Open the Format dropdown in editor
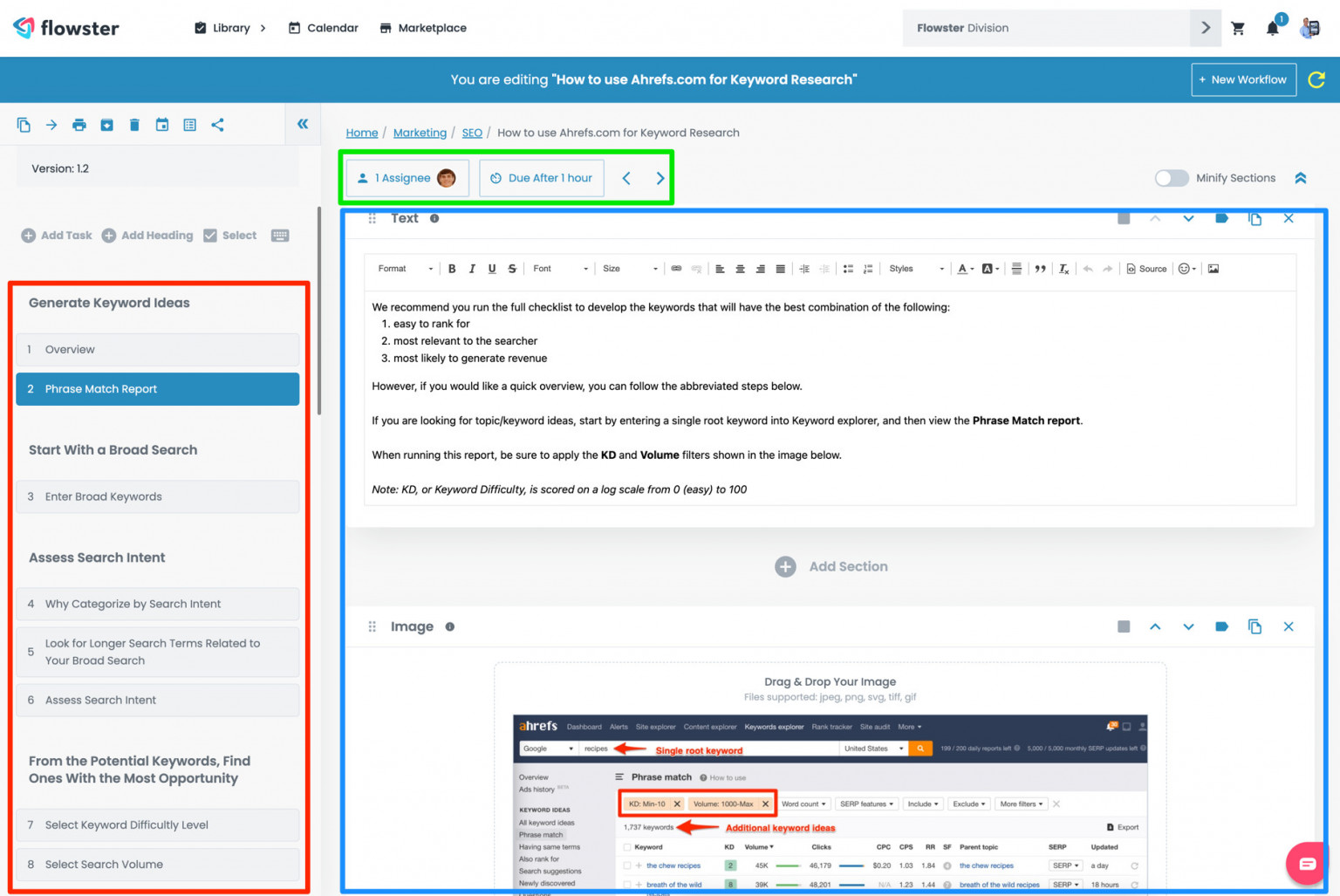1340x896 pixels. (405, 269)
